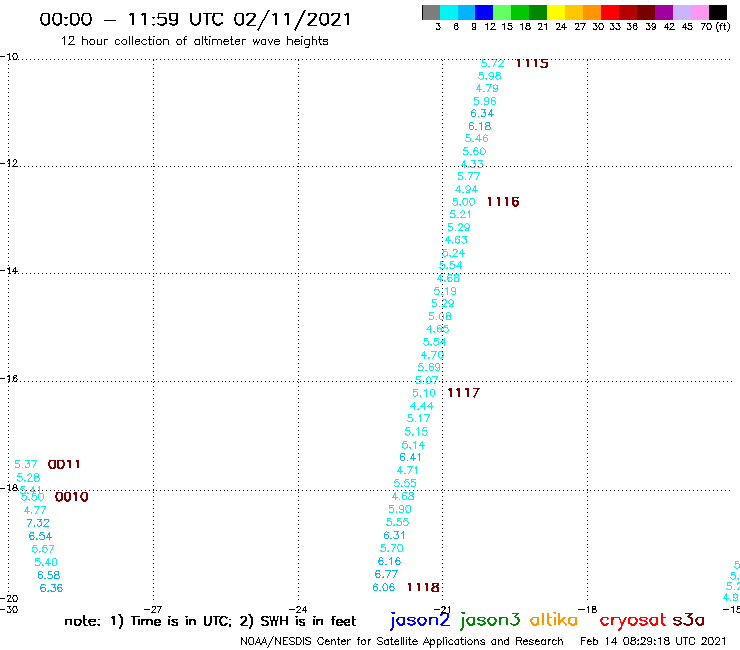Click the wave height value '6.18'
740x650 pixels.
[x=479, y=127]
